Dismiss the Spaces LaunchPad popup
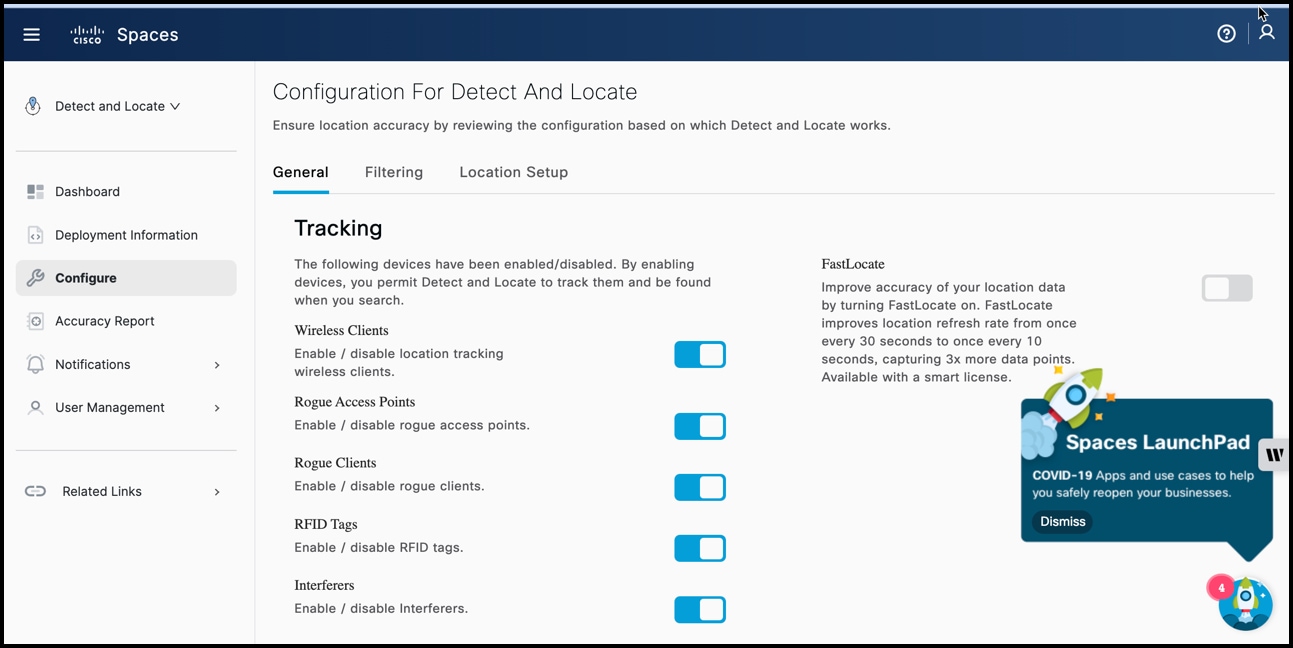The height and width of the screenshot is (648, 1293). click(x=1062, y=522)
